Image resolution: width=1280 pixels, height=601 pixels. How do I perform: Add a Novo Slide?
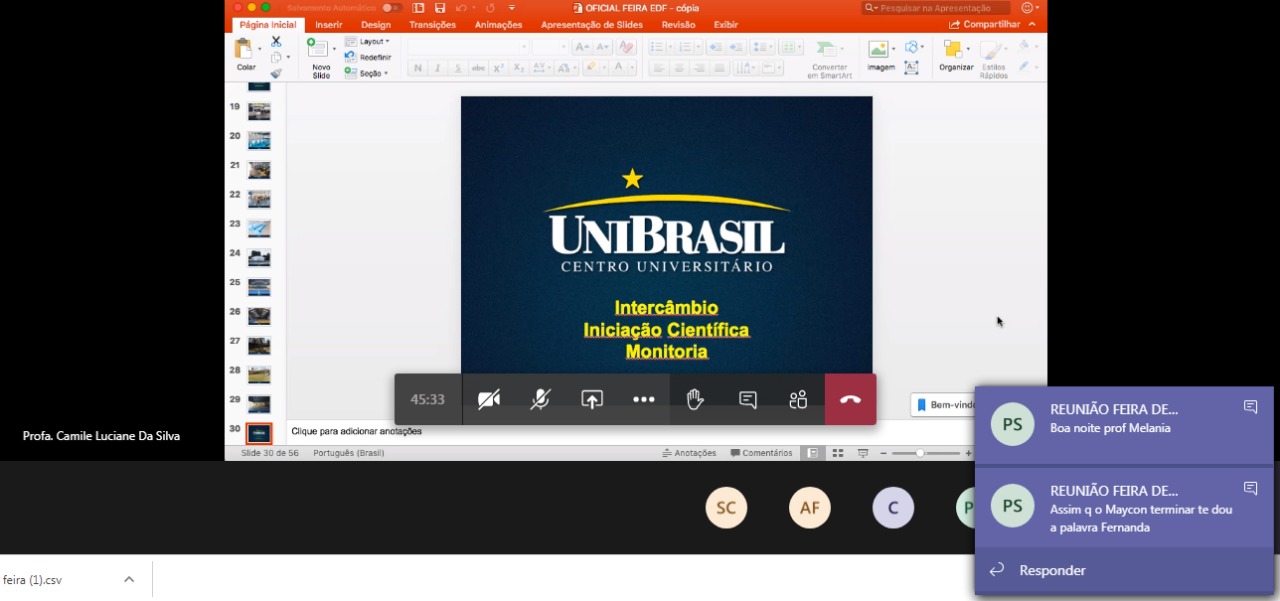319,58
